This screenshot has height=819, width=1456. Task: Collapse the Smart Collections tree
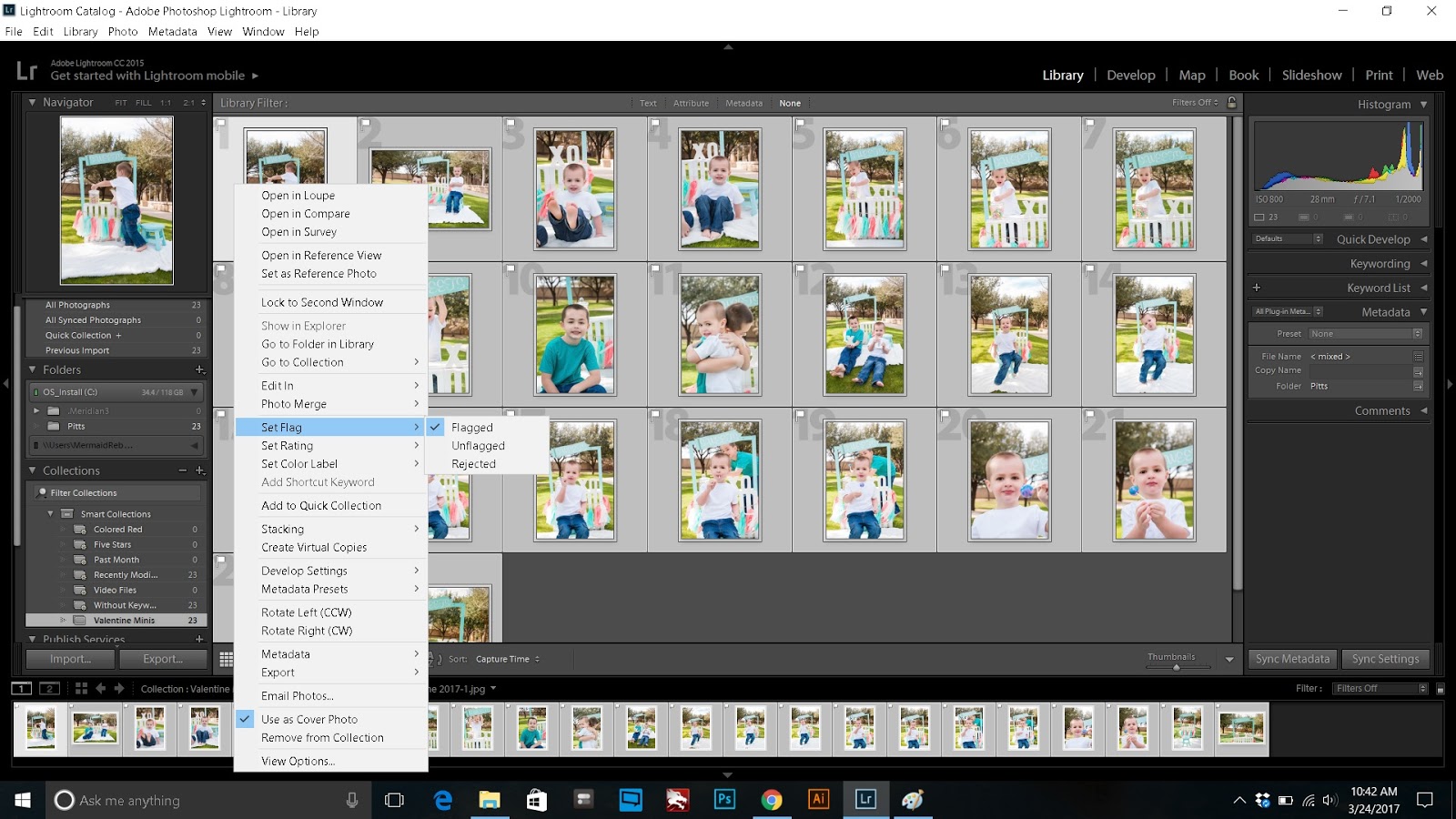click(x=52, y=513)
